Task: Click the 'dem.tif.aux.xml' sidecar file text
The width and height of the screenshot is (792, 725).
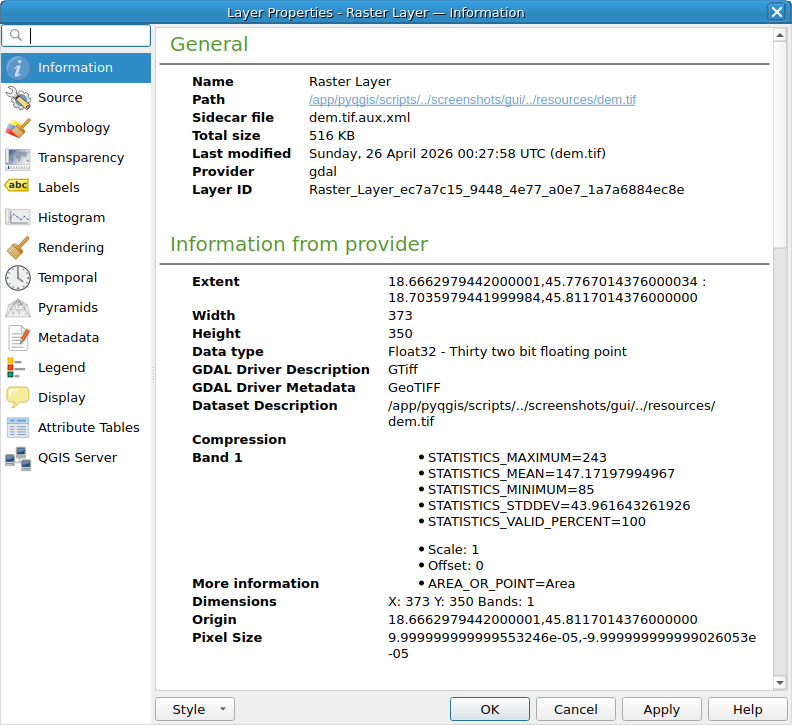Action: (359, 118)
